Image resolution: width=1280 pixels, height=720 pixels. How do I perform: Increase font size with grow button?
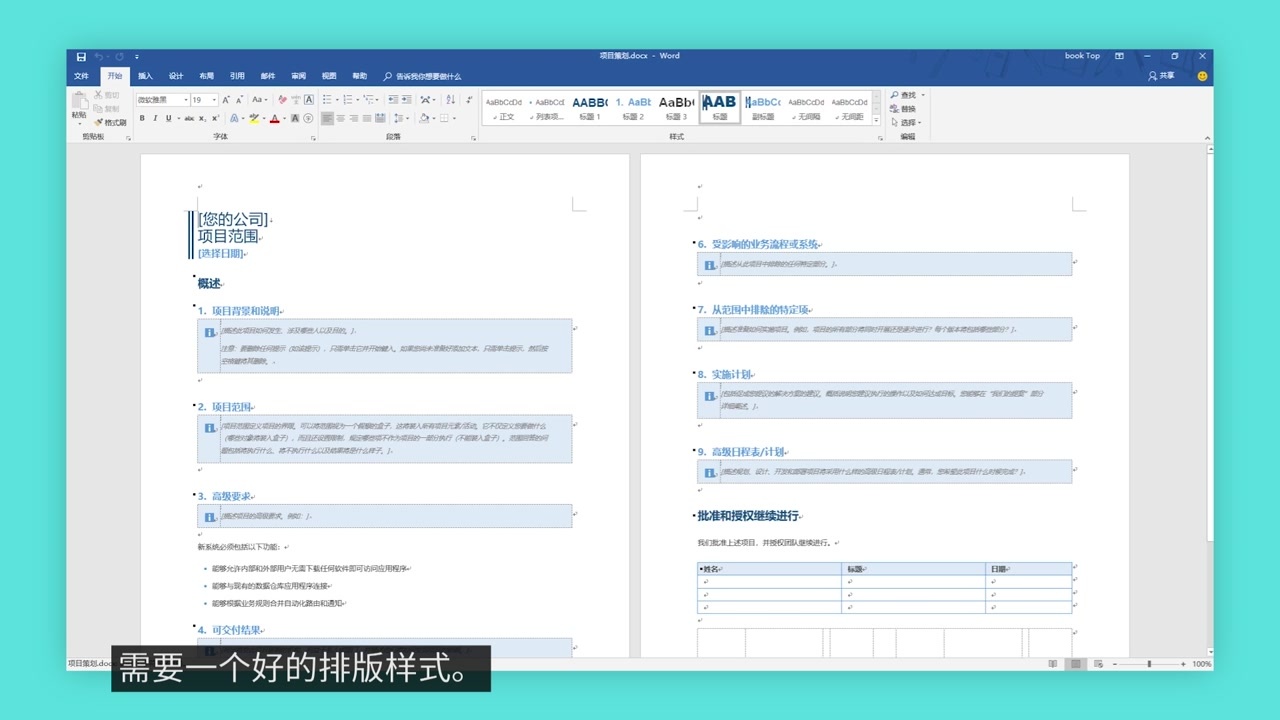tap(226, 100)
